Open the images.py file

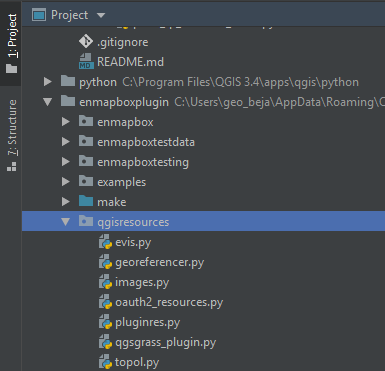click(142, 282)
